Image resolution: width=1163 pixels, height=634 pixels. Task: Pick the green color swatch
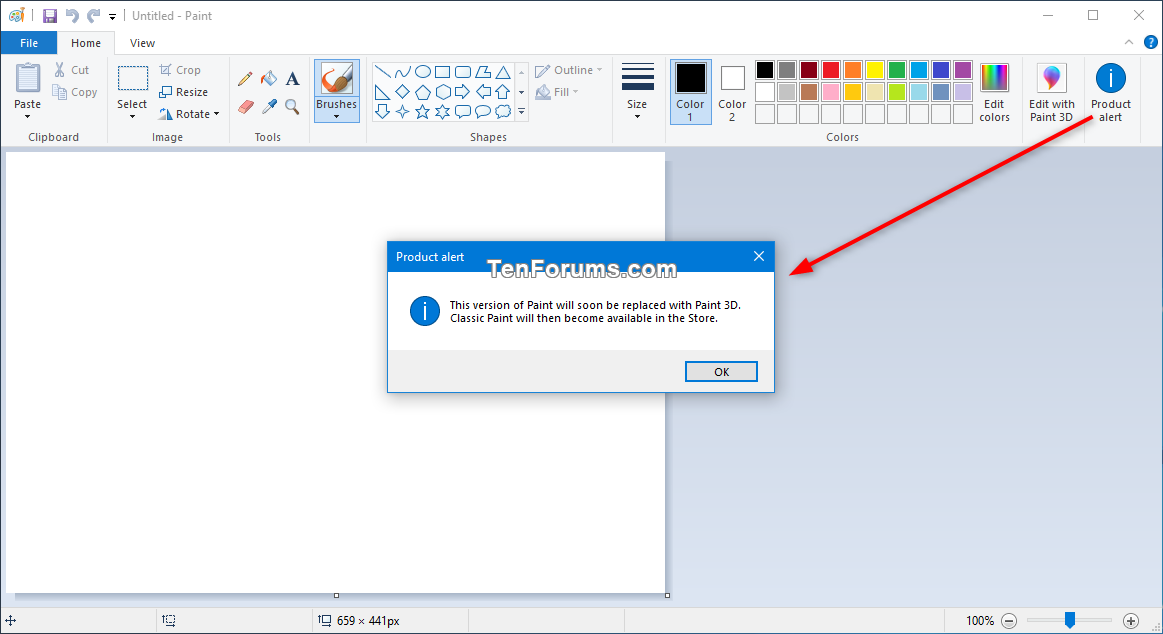(897, 70)
